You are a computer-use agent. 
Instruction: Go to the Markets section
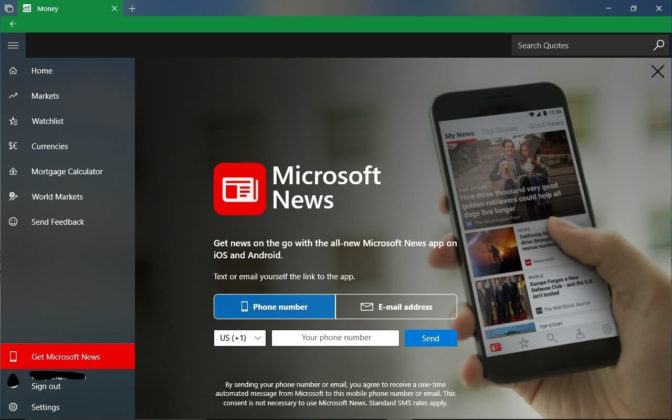pos(68,96)
